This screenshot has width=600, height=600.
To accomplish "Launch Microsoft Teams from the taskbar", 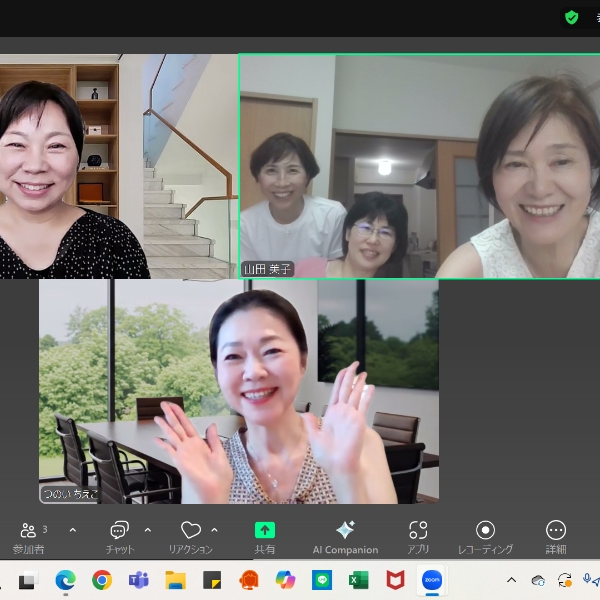I will point(138,580).
